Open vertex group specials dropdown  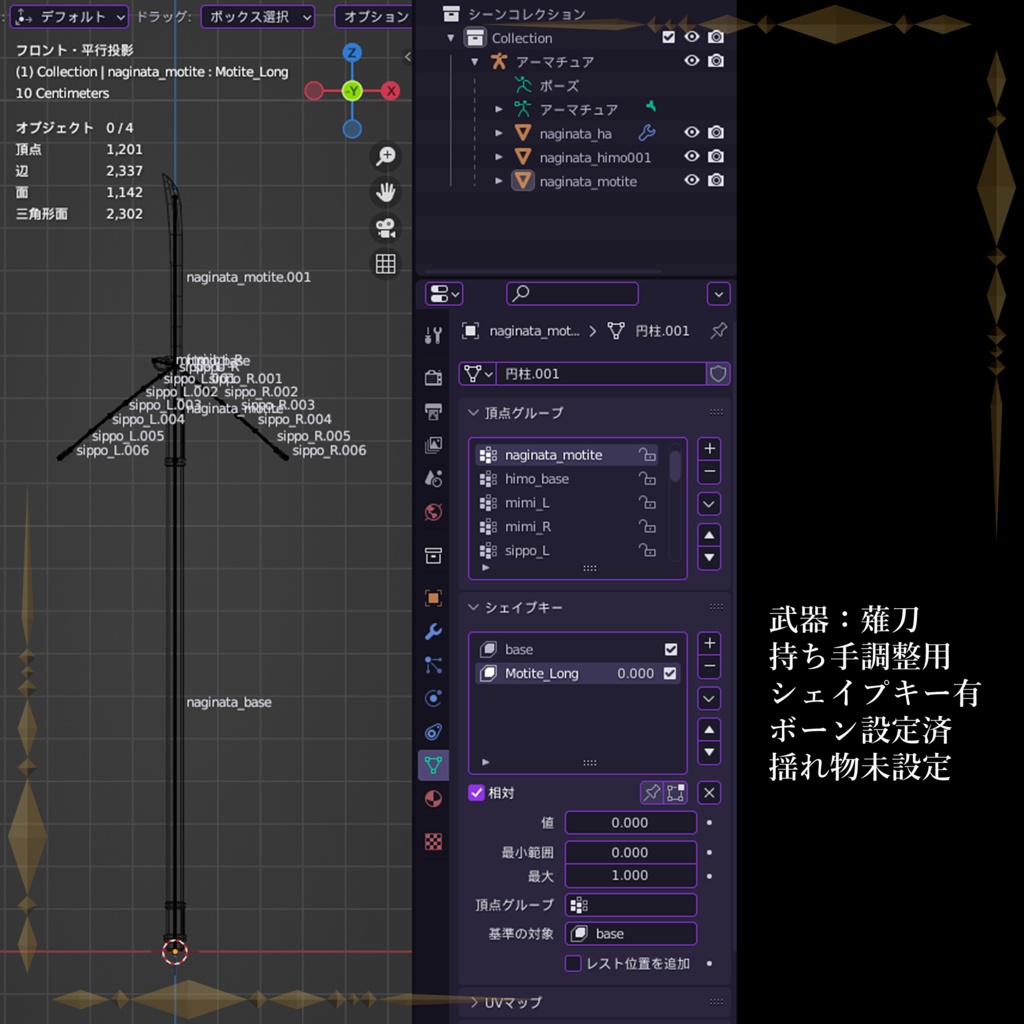(x=709, y=504)
